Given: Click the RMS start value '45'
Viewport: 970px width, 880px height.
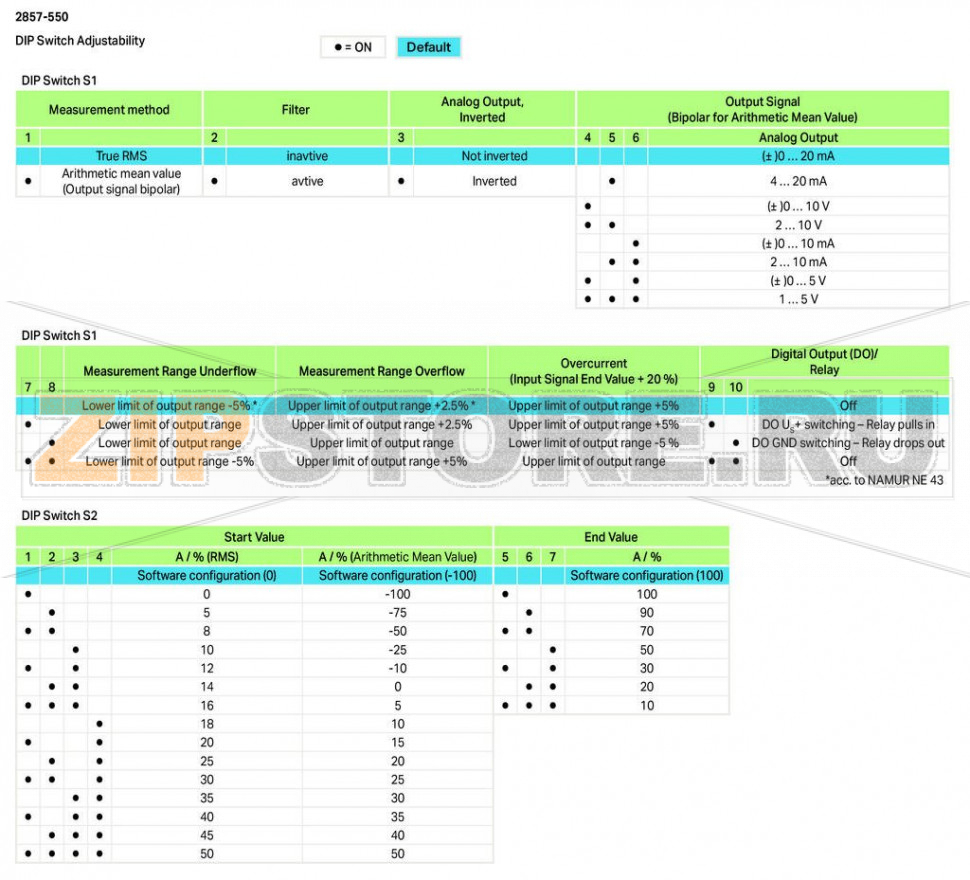Looking at the screenshot, I should click(x=207, y=835).
